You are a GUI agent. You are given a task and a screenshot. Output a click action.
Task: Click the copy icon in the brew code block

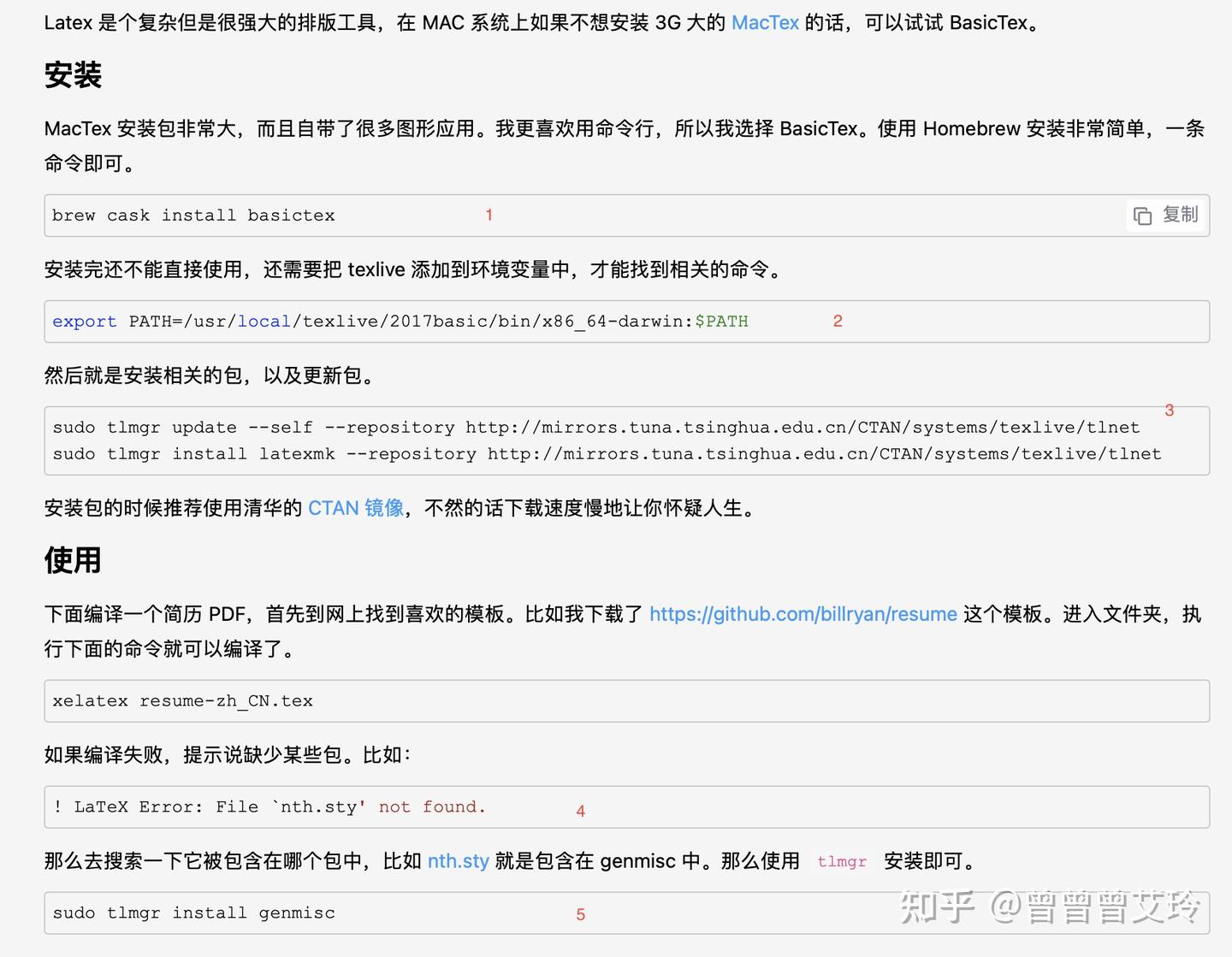1142,216
